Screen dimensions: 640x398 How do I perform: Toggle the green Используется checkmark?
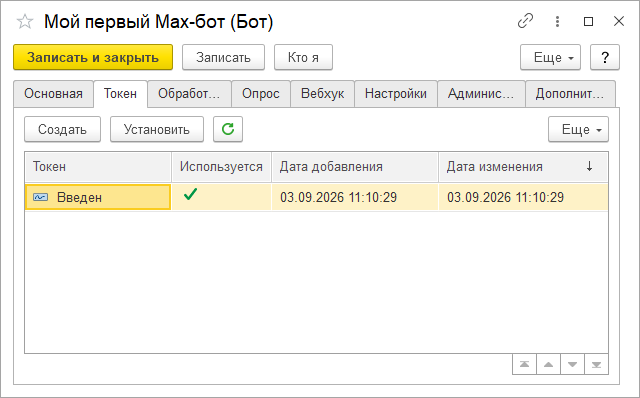(191, 194)
